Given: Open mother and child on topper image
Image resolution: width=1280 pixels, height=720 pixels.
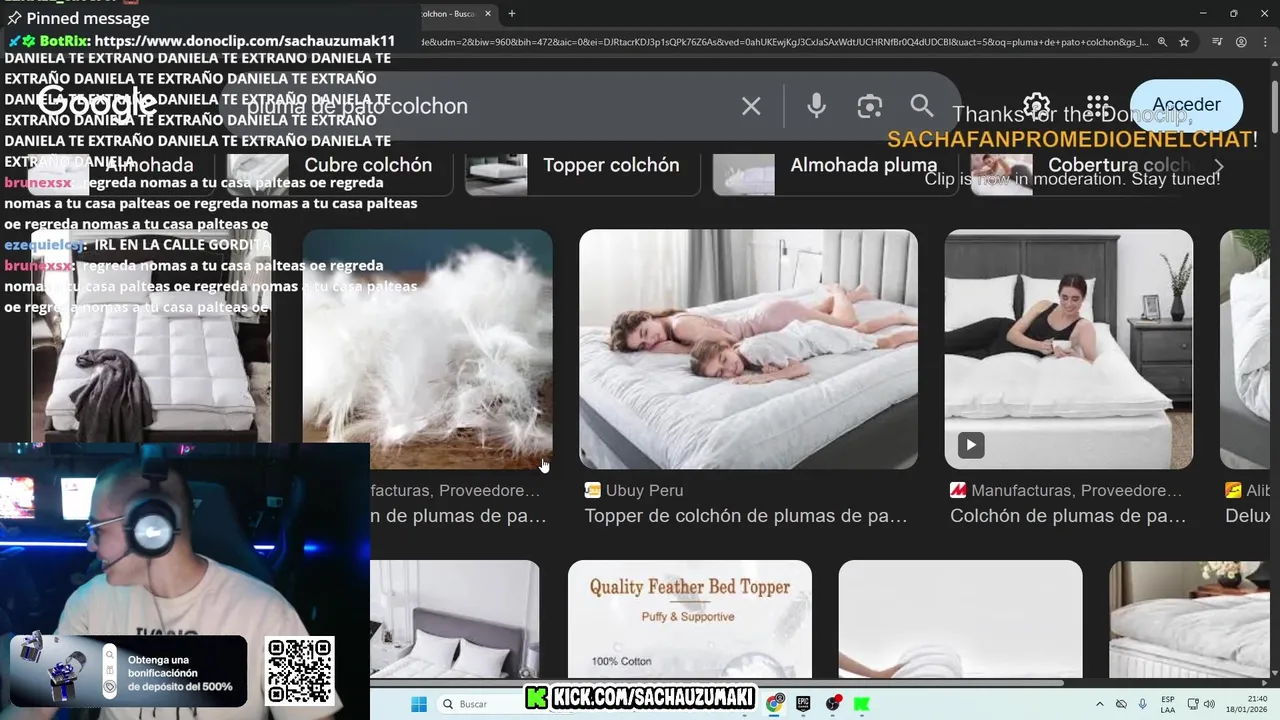Looking at the screenshot, I should point(748,349).
